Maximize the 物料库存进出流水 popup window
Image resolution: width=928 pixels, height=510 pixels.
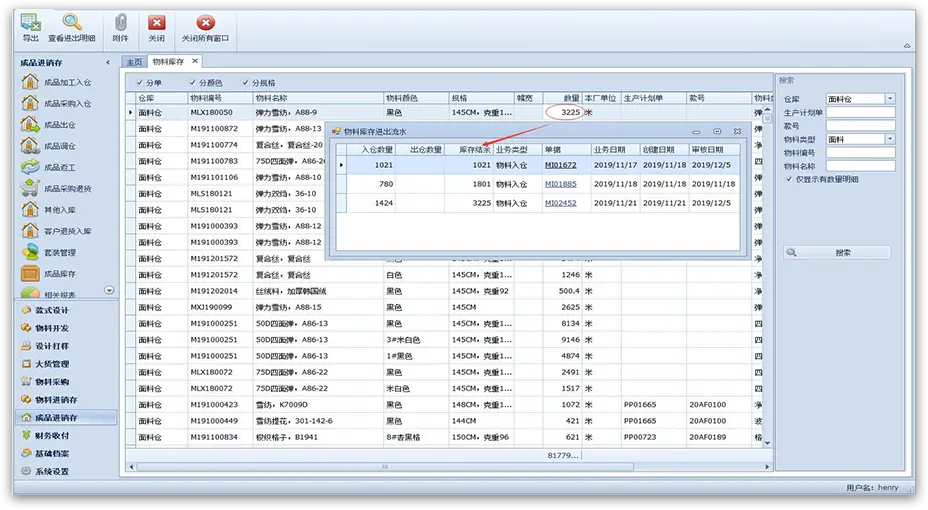coord(717,131)
